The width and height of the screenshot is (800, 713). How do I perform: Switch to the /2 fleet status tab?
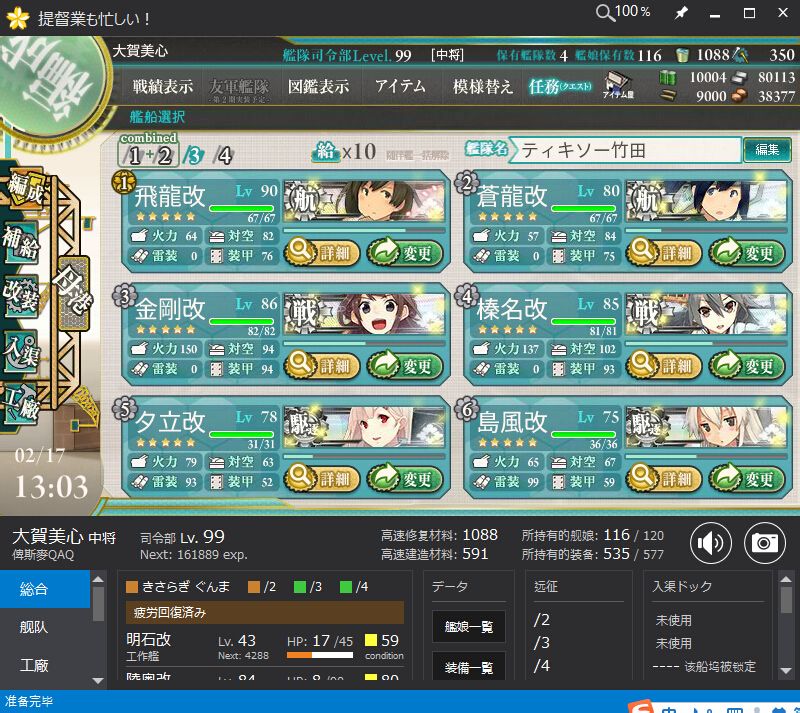tap(262, 586)
